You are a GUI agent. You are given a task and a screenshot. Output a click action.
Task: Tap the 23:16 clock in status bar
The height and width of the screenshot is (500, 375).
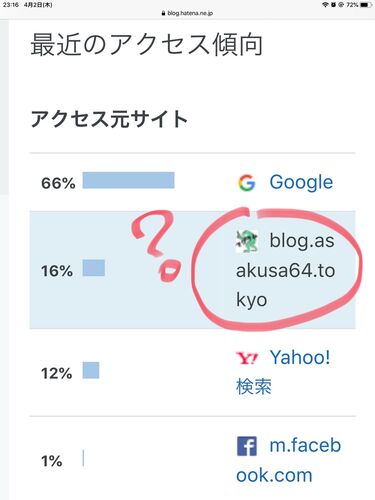pyautogui.click(x=11, y=5)
